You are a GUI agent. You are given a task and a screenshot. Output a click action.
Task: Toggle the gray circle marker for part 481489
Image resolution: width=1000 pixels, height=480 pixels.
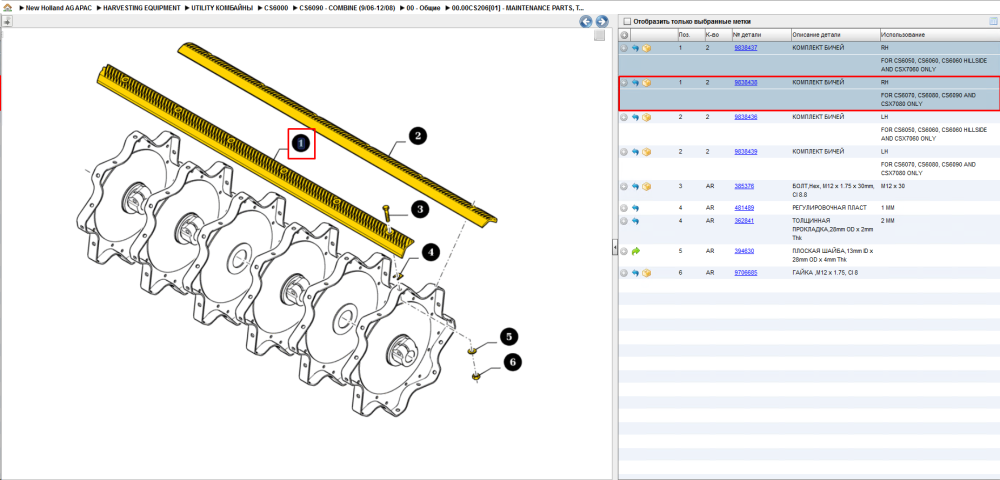(x=624, y=208)
